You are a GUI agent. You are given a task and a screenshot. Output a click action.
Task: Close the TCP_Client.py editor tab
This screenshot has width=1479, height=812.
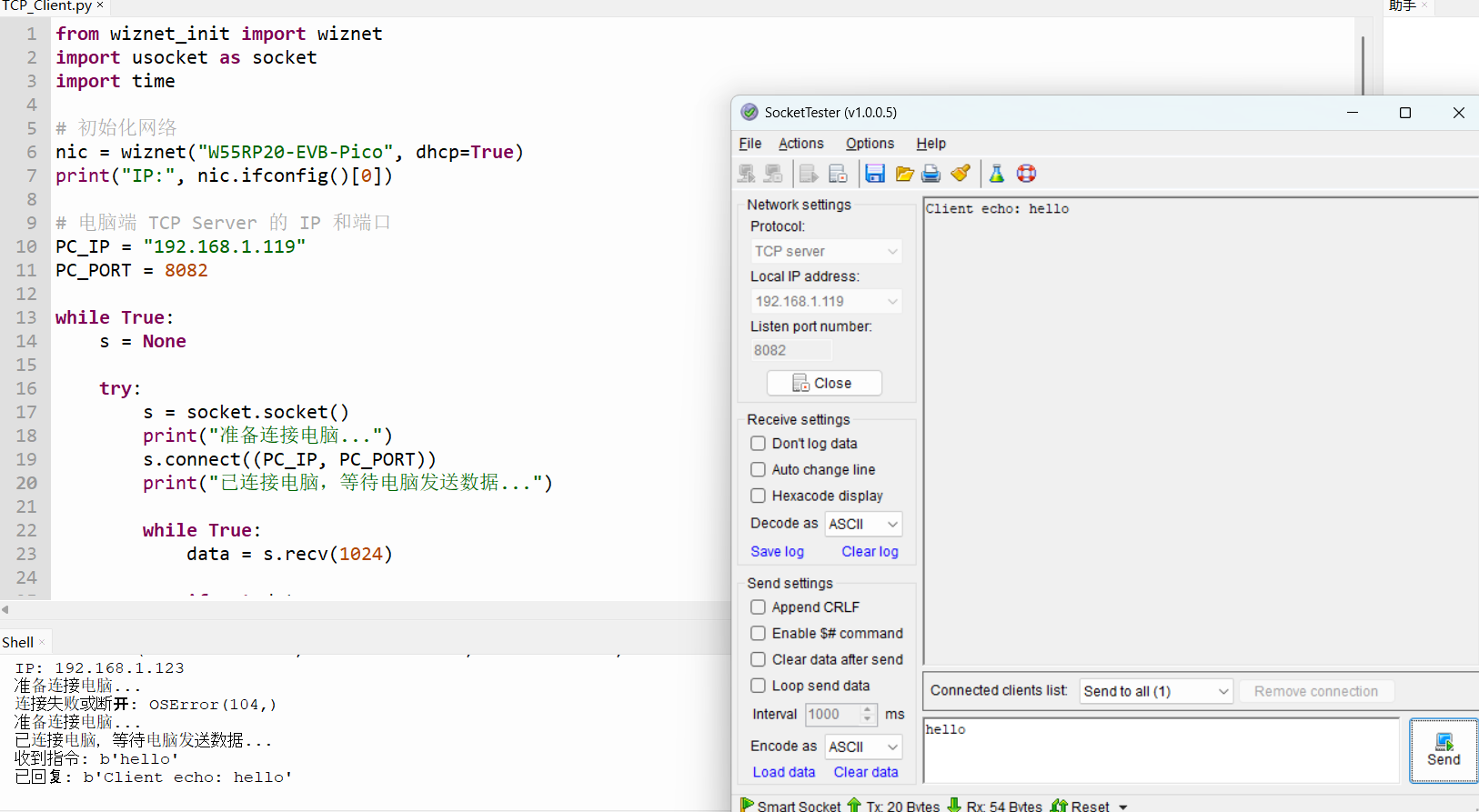click(100, 5)
